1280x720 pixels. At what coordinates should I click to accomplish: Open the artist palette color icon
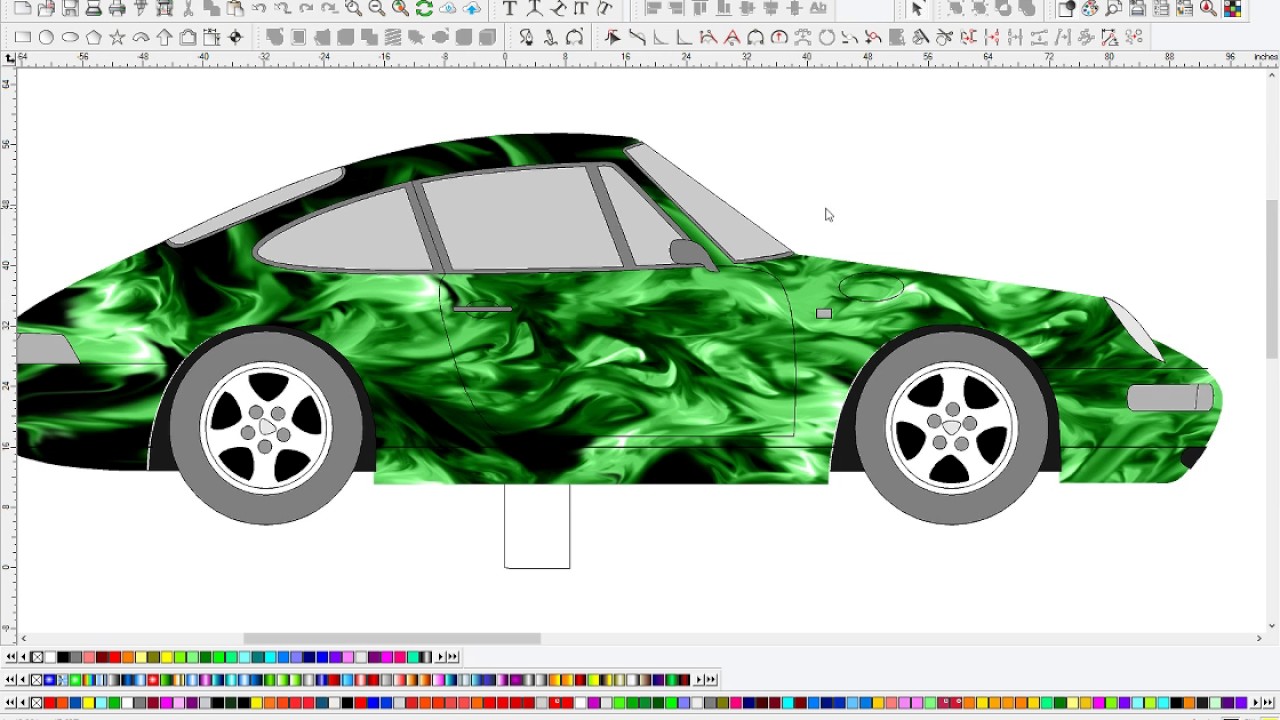click(1089, 8)
